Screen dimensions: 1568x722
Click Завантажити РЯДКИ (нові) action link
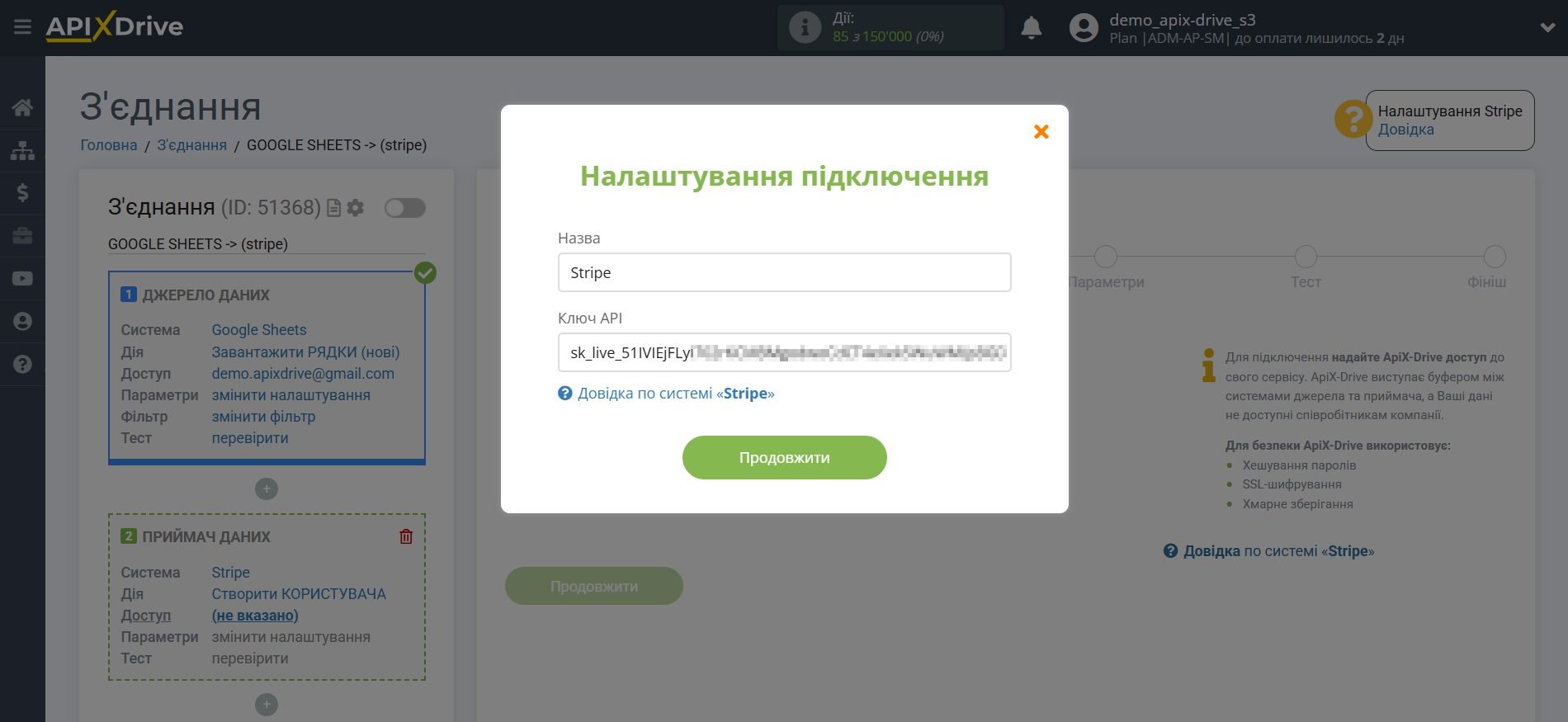(305, 352)
